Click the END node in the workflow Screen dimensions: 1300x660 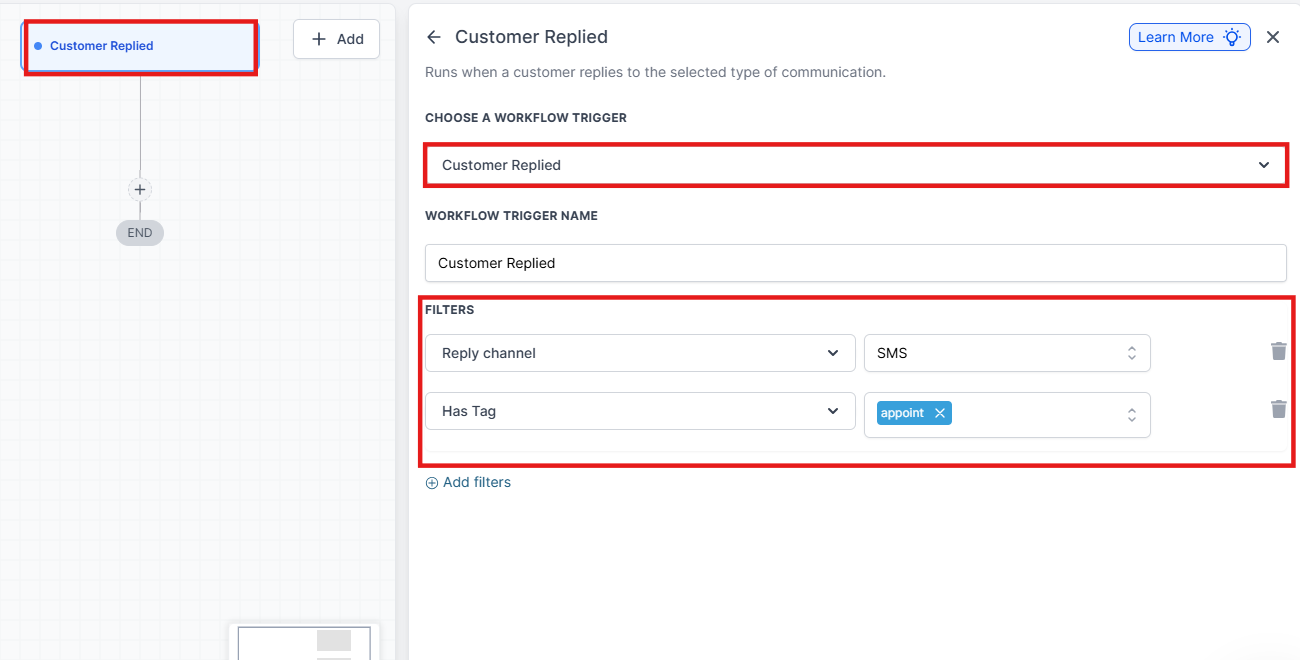pyautogui.click(x=140, y=233)
